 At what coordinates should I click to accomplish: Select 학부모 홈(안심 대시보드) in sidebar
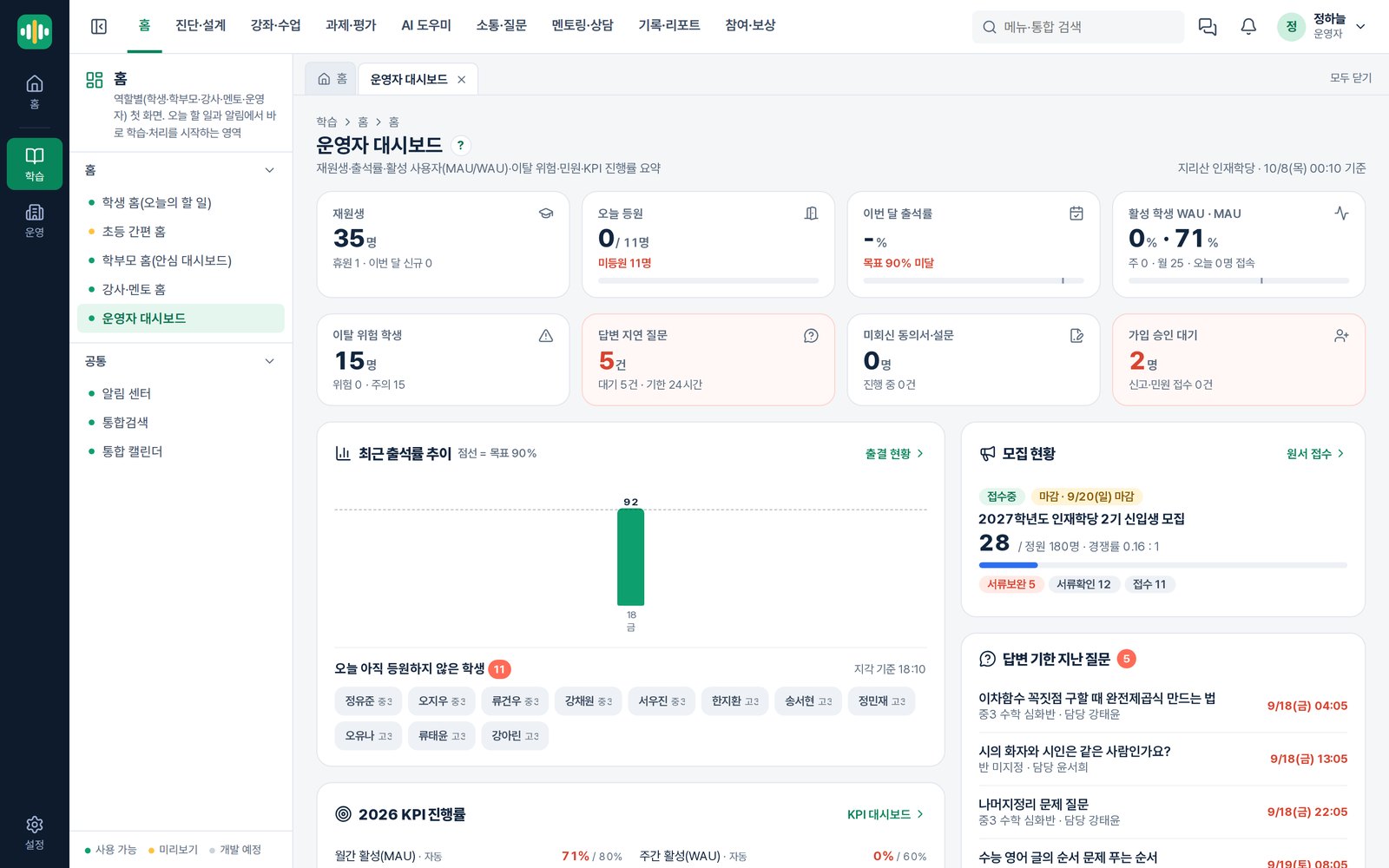tap(181, 260)
